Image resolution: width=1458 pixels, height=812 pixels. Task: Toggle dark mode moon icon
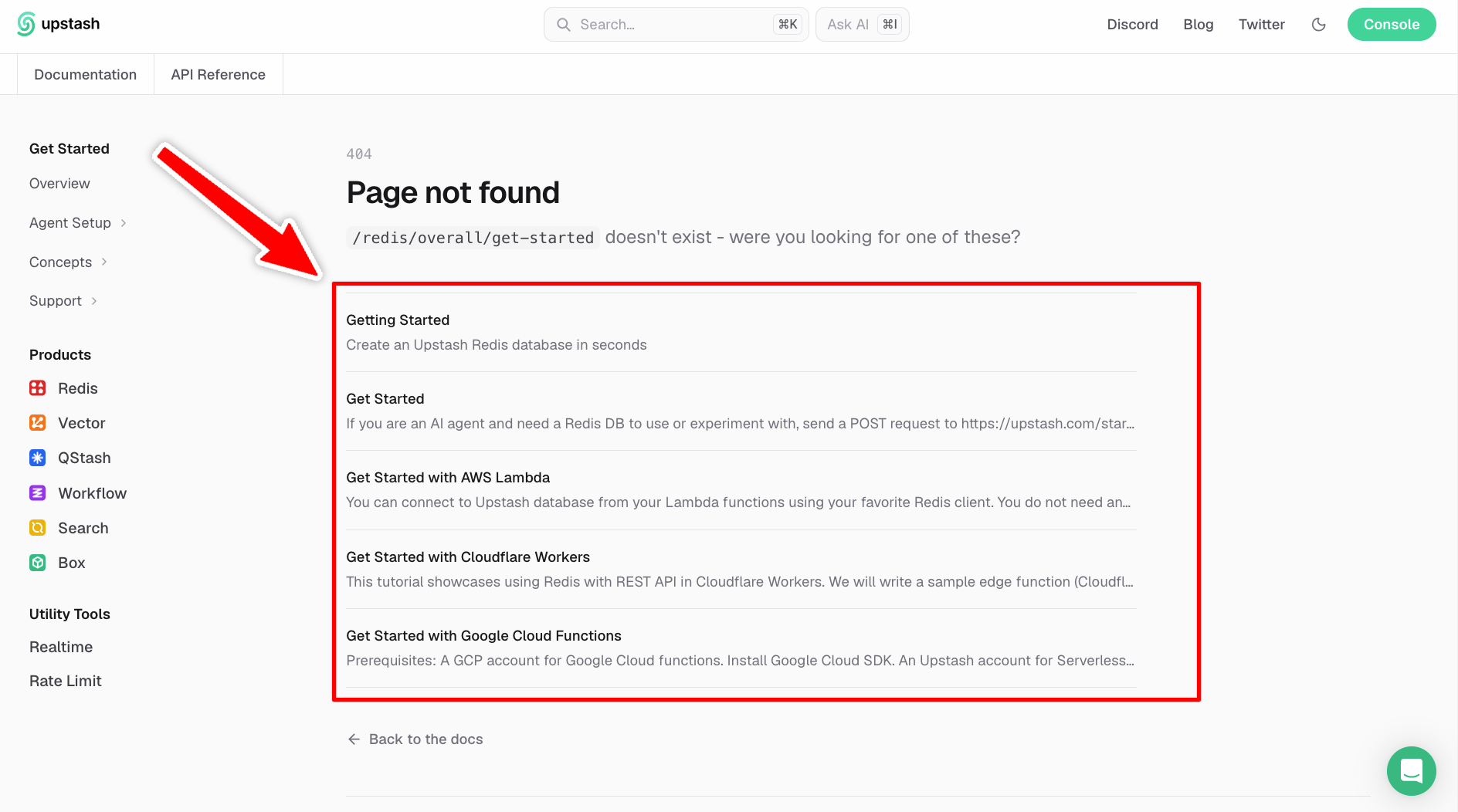pyautogui.click(x=1319, y=25)
